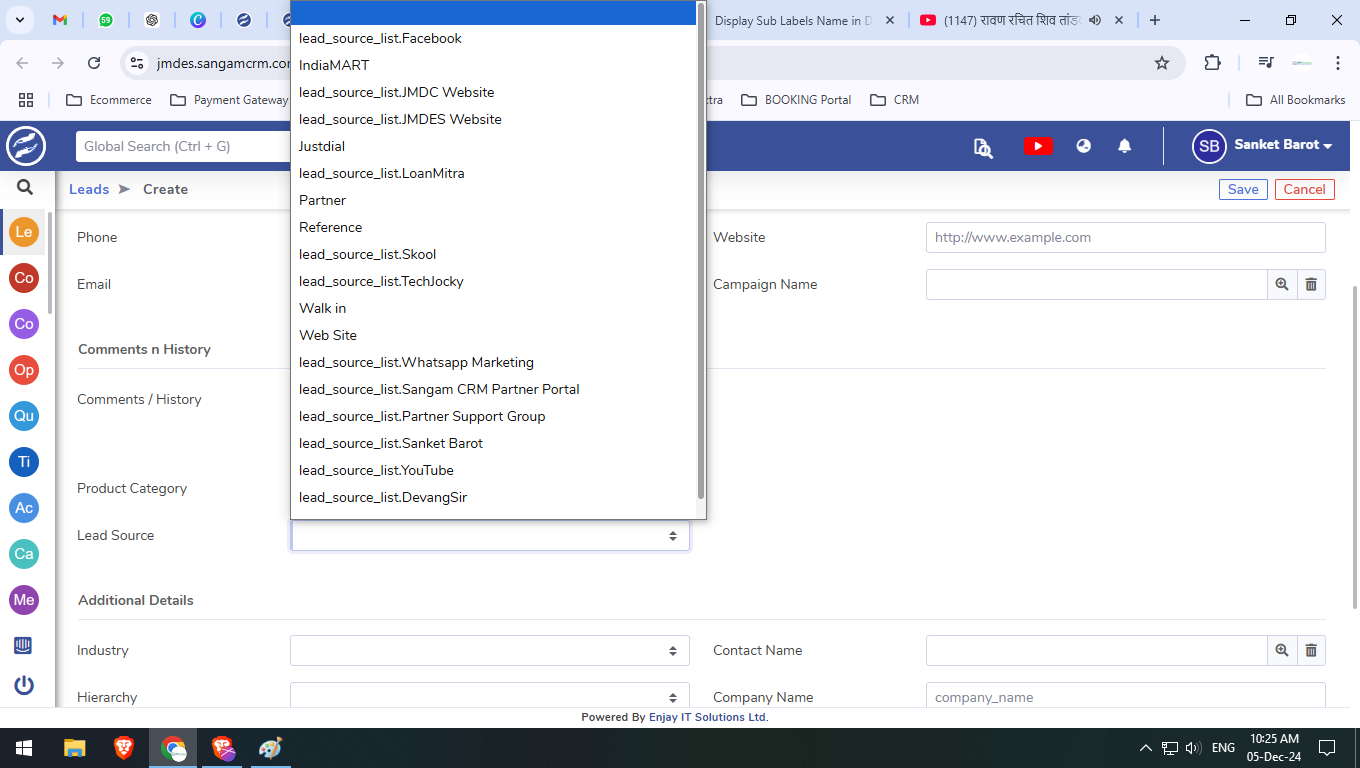
Task: Open the ChatGPT browser tab
Action: (x=152, y=20)
